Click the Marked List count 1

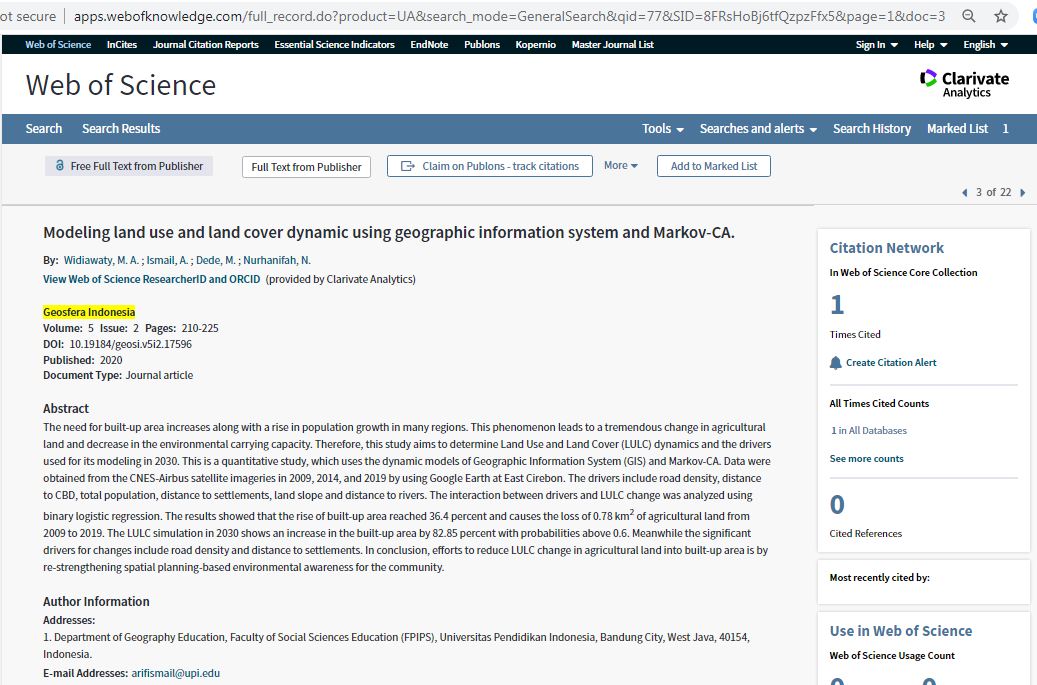click(1005, 129)
